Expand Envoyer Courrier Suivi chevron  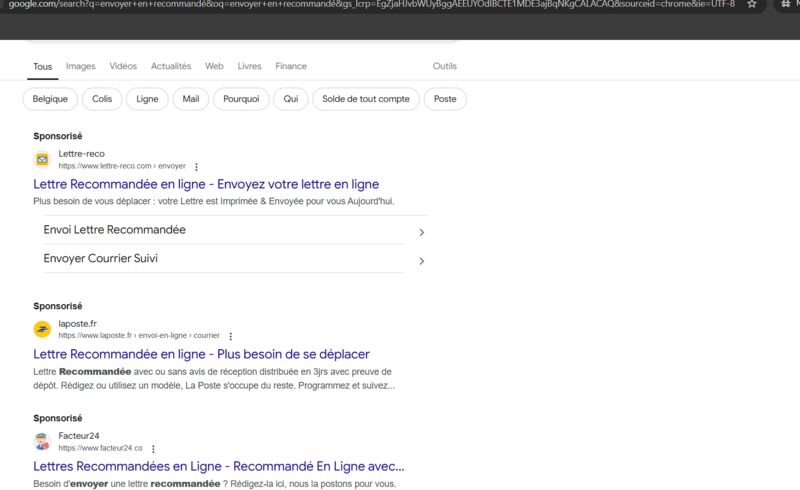tap(421, 261)
